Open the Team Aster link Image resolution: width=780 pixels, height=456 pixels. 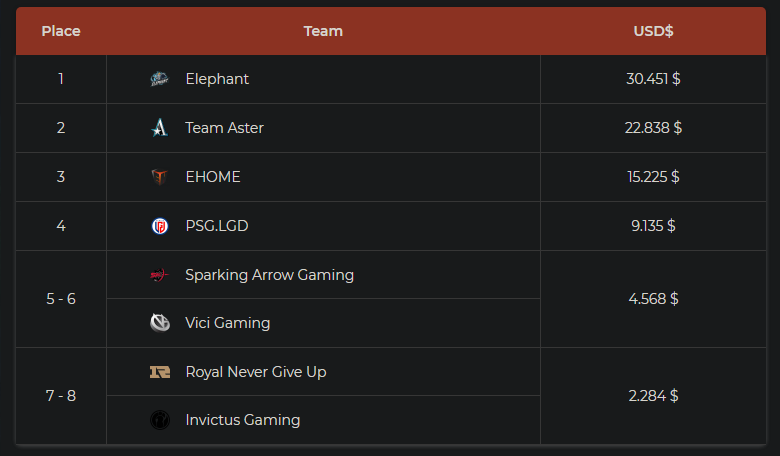[x=224, y=128]
